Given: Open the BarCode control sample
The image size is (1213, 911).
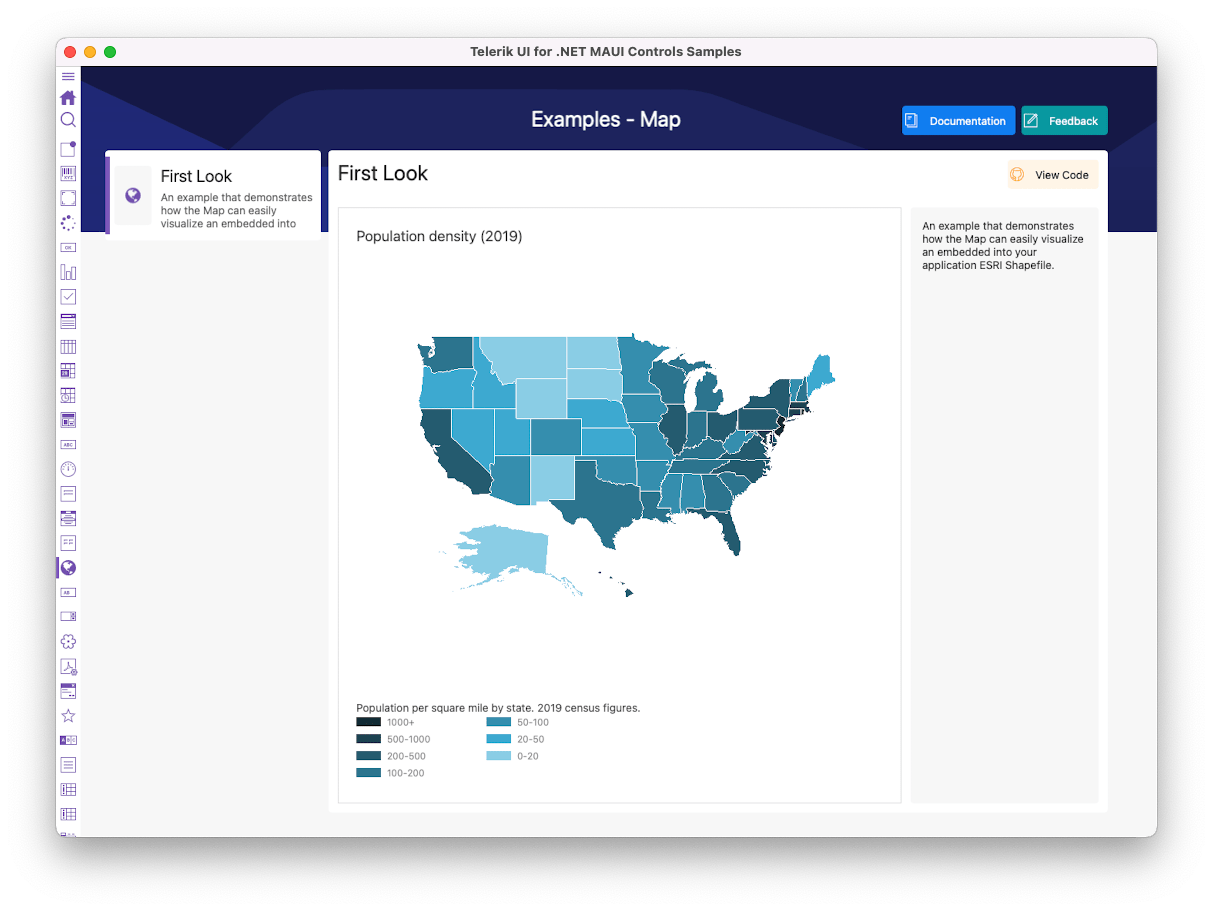Looking at the screenshot, I should point(68,172).
